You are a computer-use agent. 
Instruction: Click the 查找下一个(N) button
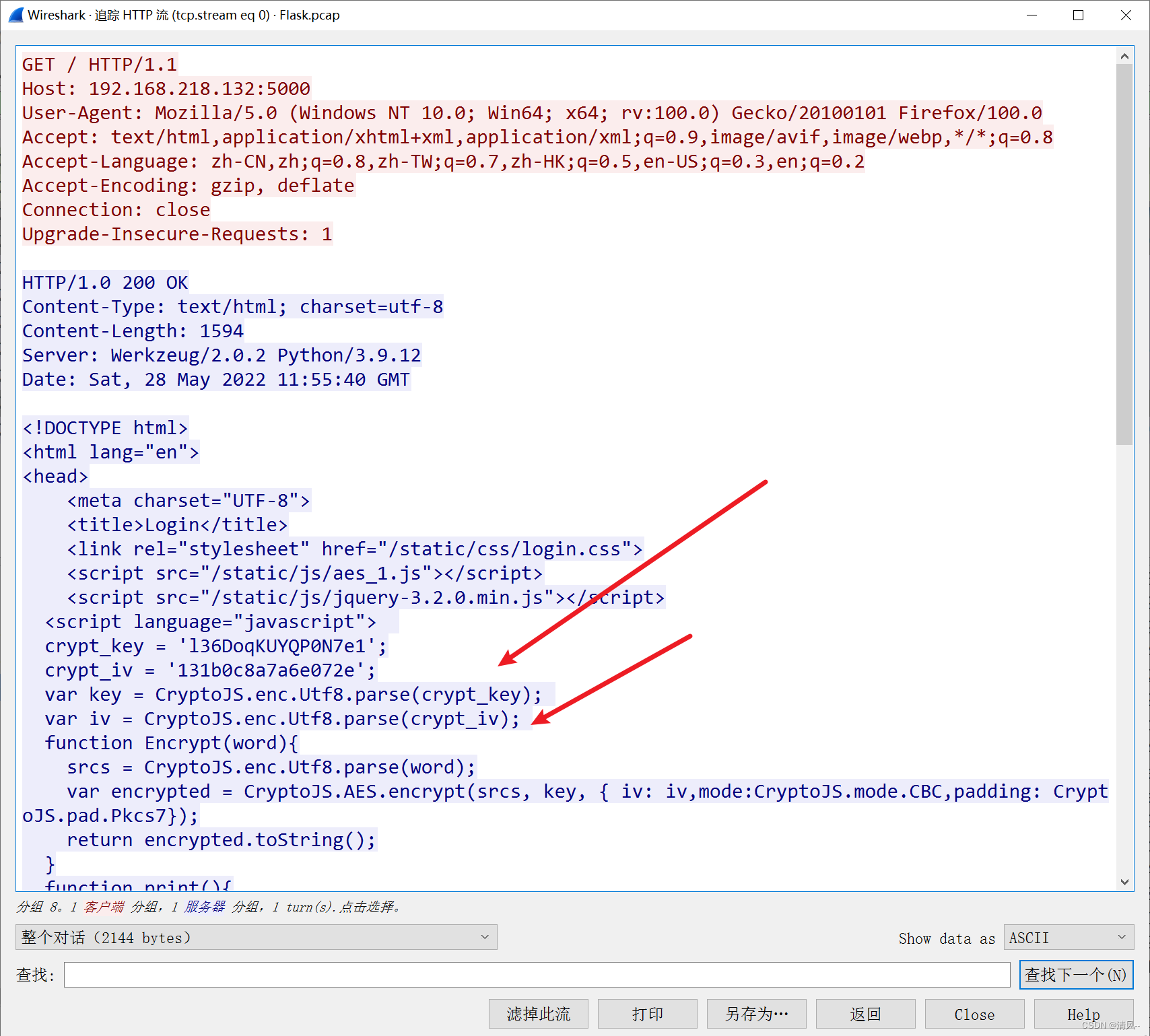pos(1076,975)
